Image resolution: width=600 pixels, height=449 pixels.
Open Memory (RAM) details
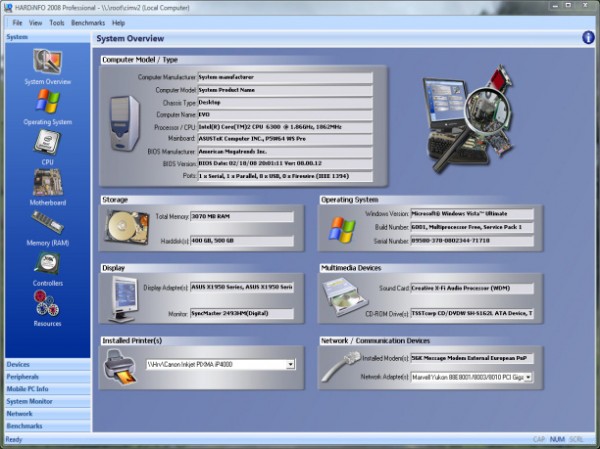point(47,223)
